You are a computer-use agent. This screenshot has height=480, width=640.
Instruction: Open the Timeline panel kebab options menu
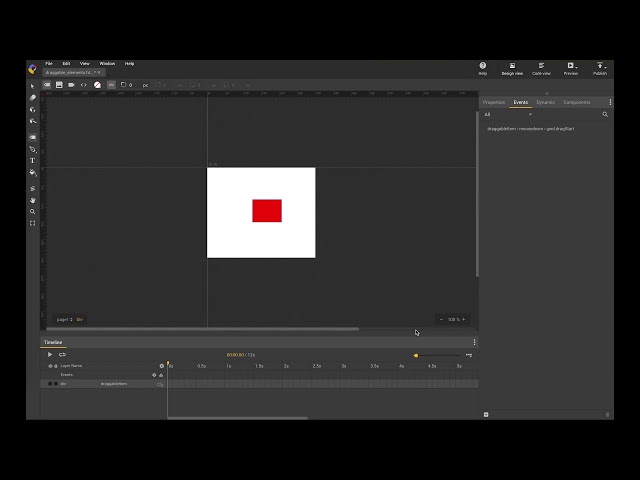tap(474, 342)
